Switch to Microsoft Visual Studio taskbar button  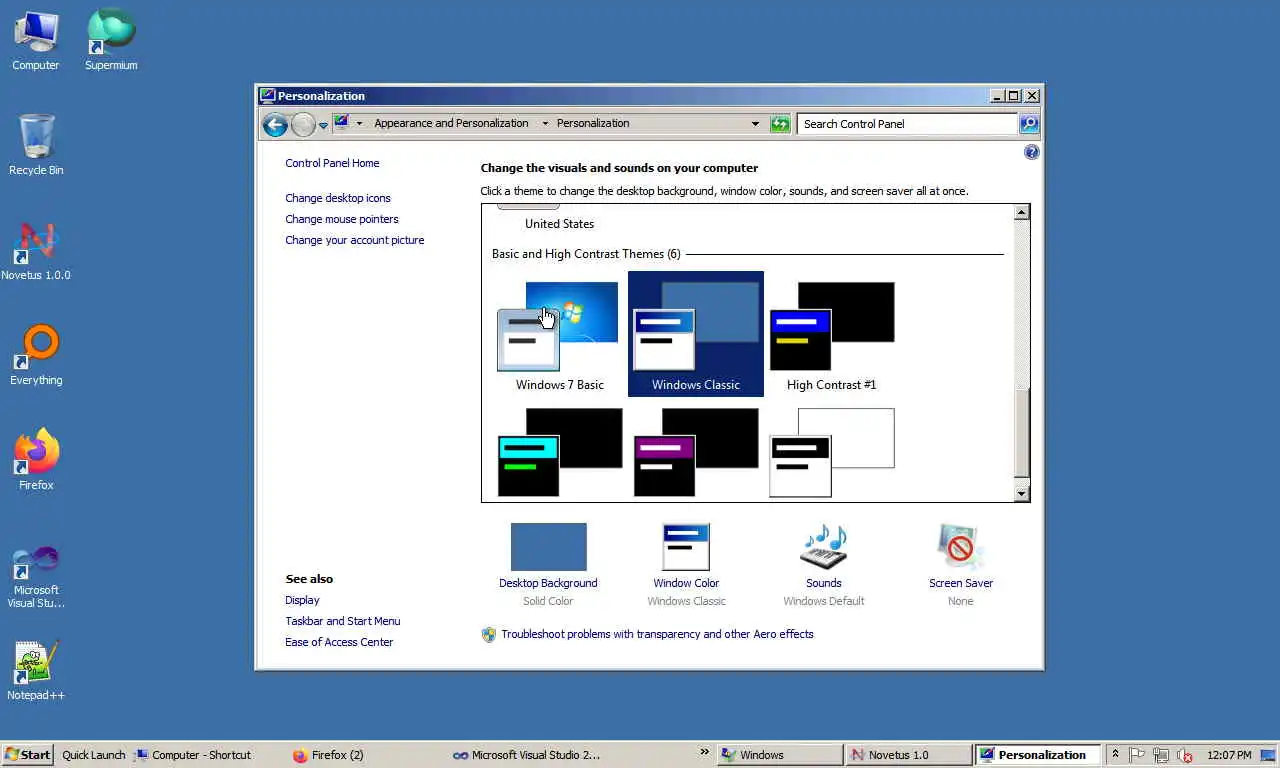point(526,755)
